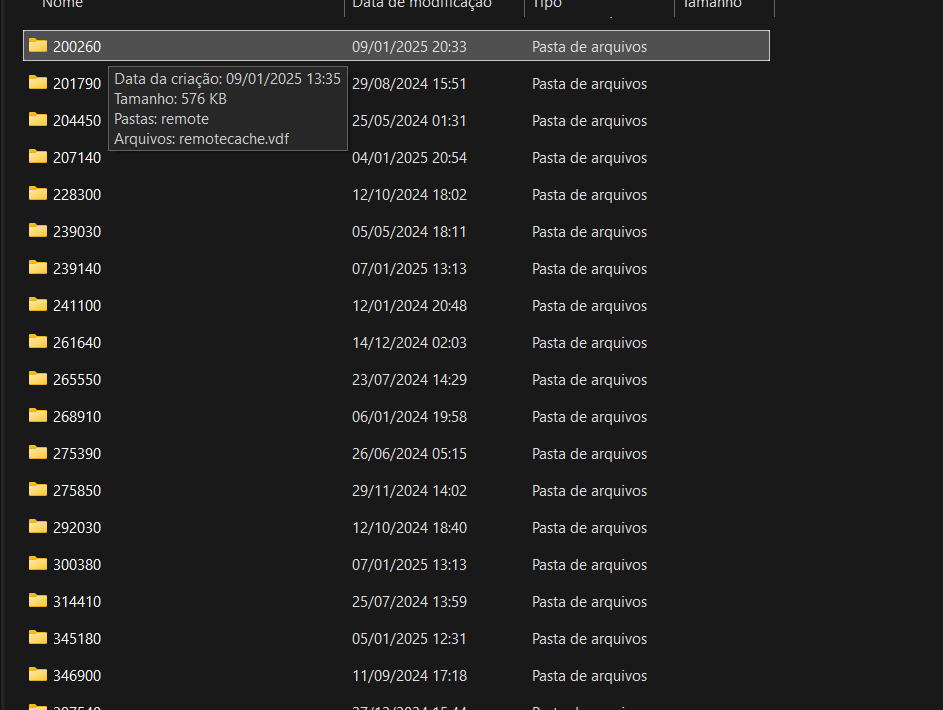Select the folder icon next to 239030
This screenshot has width=943, height=710.
tap(38, 231)
